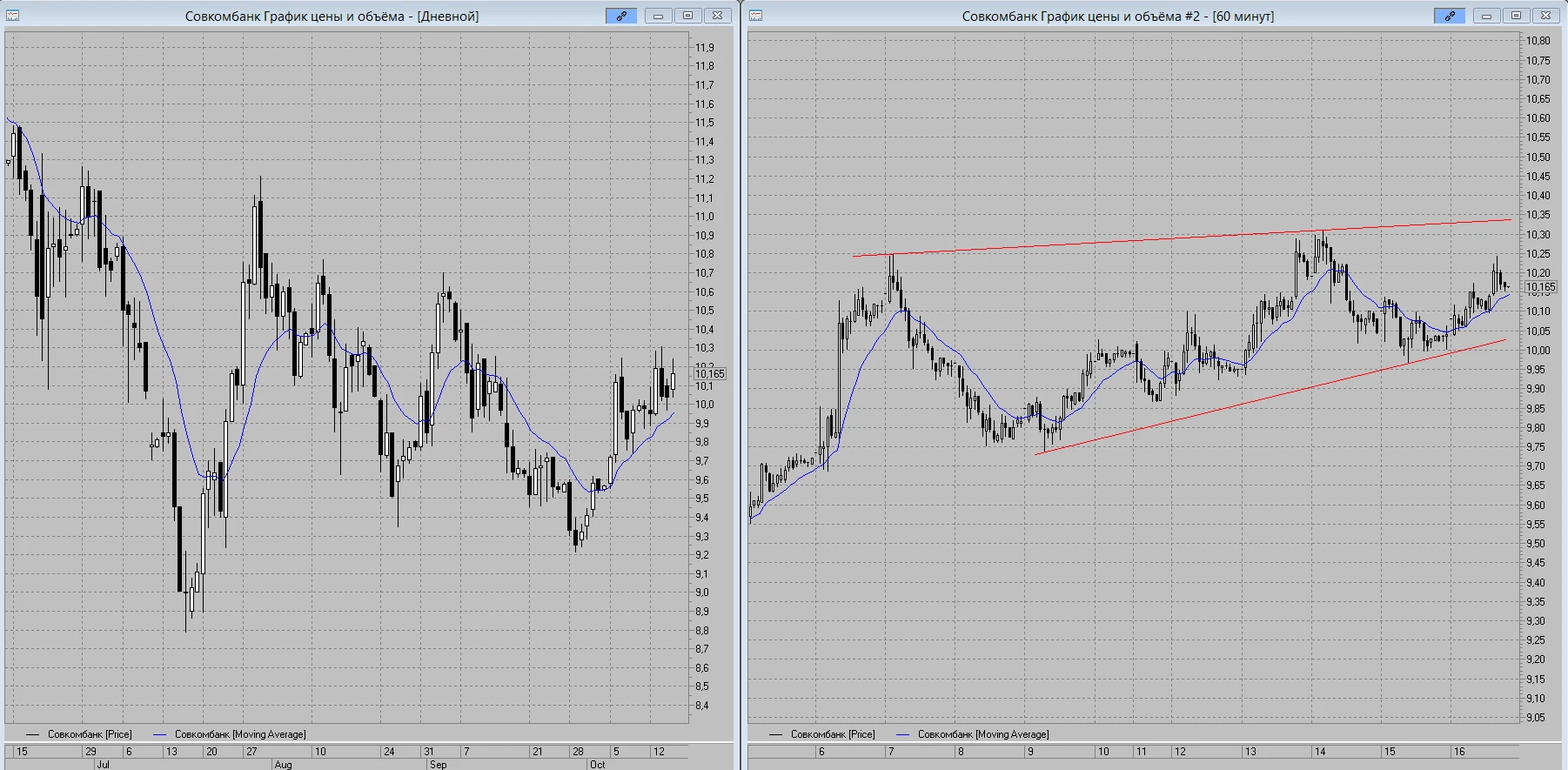Close the Дневной chart window

(717, 16)
